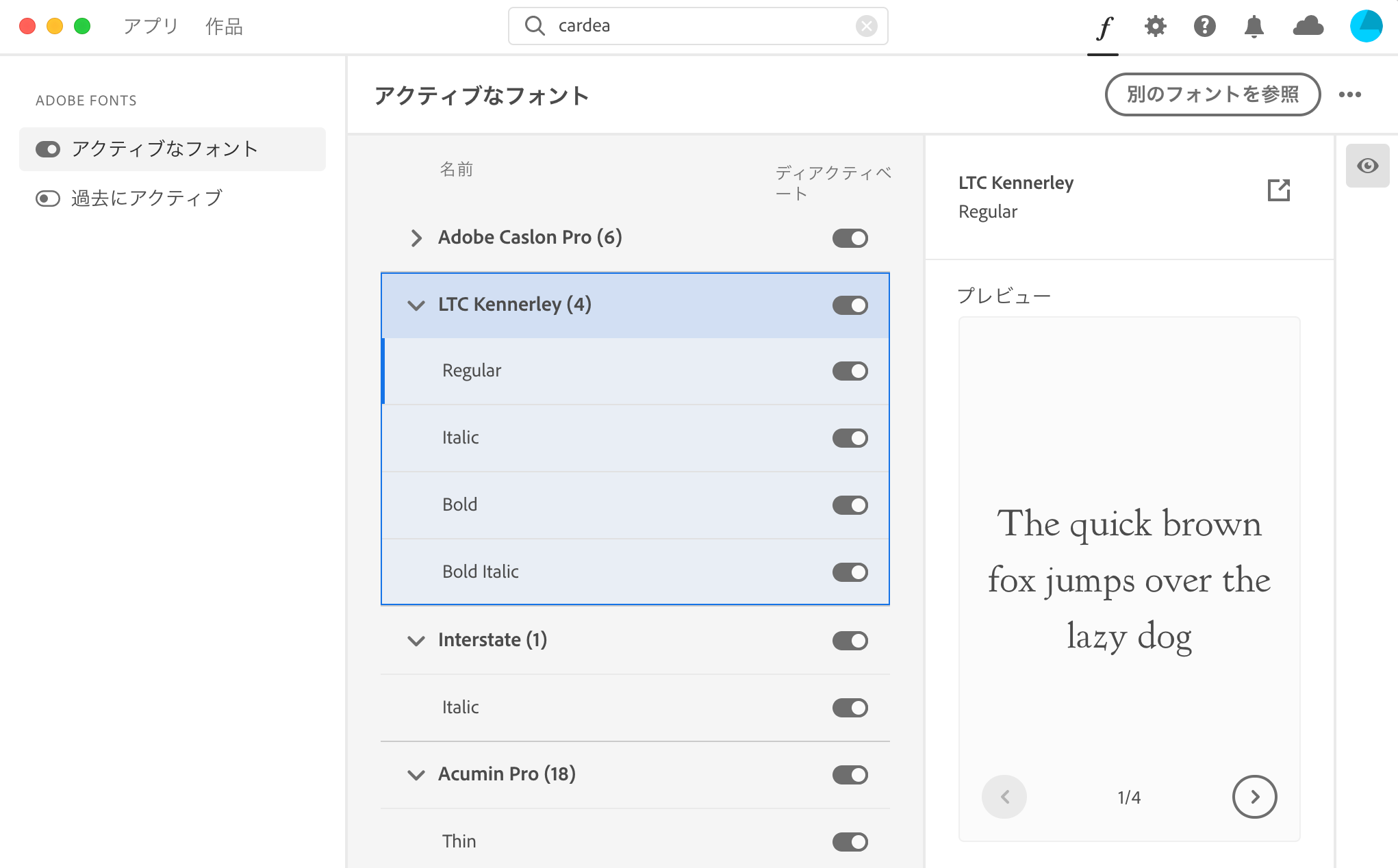This screenshot has width=1398, height=868.
Task: Deactivate LTC Kennerley family toggle
Action: (850, 305)
